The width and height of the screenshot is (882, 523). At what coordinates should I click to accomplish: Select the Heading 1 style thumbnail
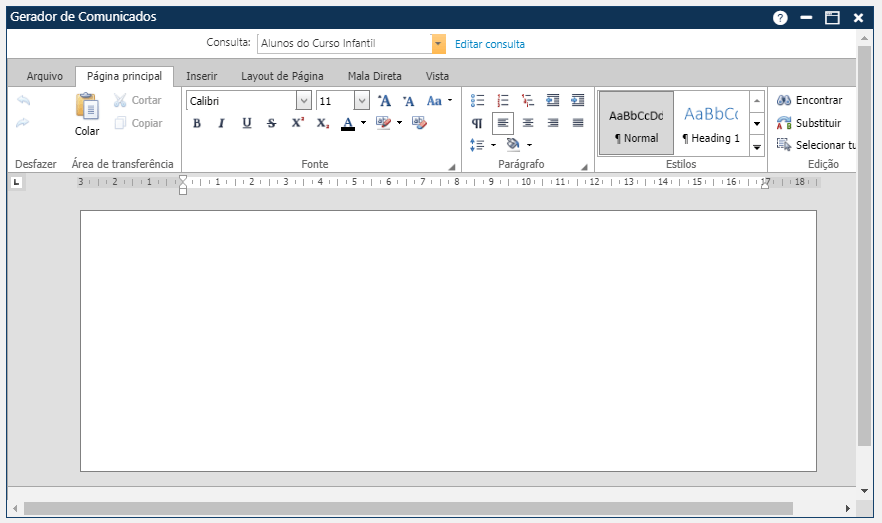(x=710, y=123)
